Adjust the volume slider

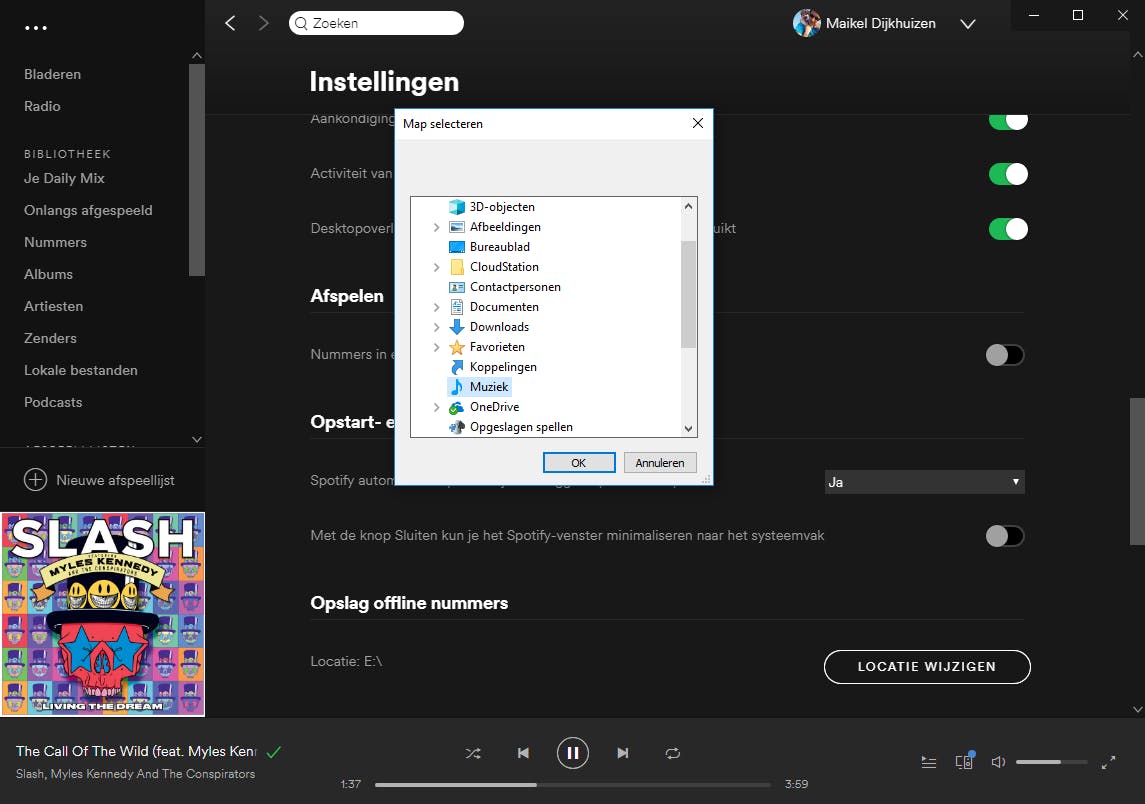(x=1052, y=762)
